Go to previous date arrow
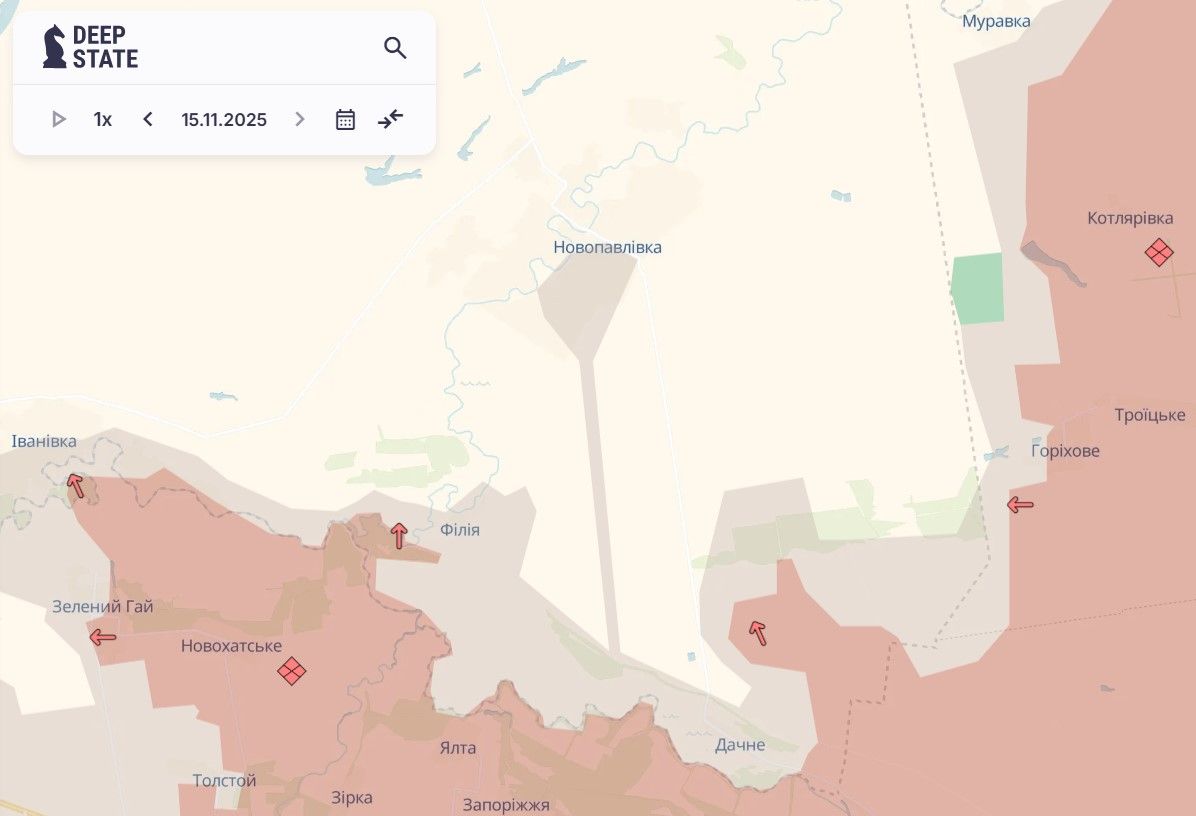This screenshot has width=1196, height=816. 148,120
